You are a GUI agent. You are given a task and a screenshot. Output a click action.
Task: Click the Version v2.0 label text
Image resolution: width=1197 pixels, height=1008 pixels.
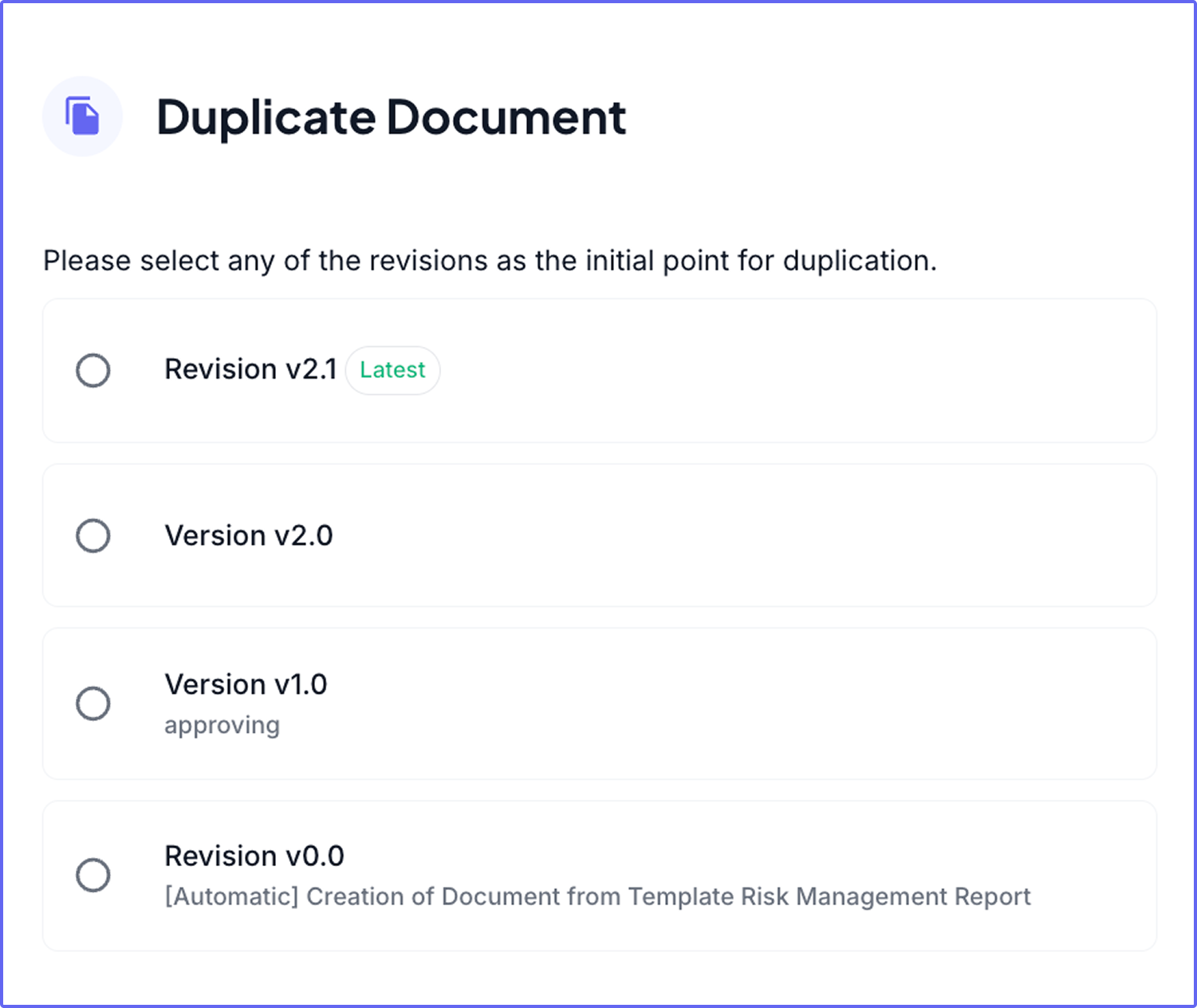(248, 535)
